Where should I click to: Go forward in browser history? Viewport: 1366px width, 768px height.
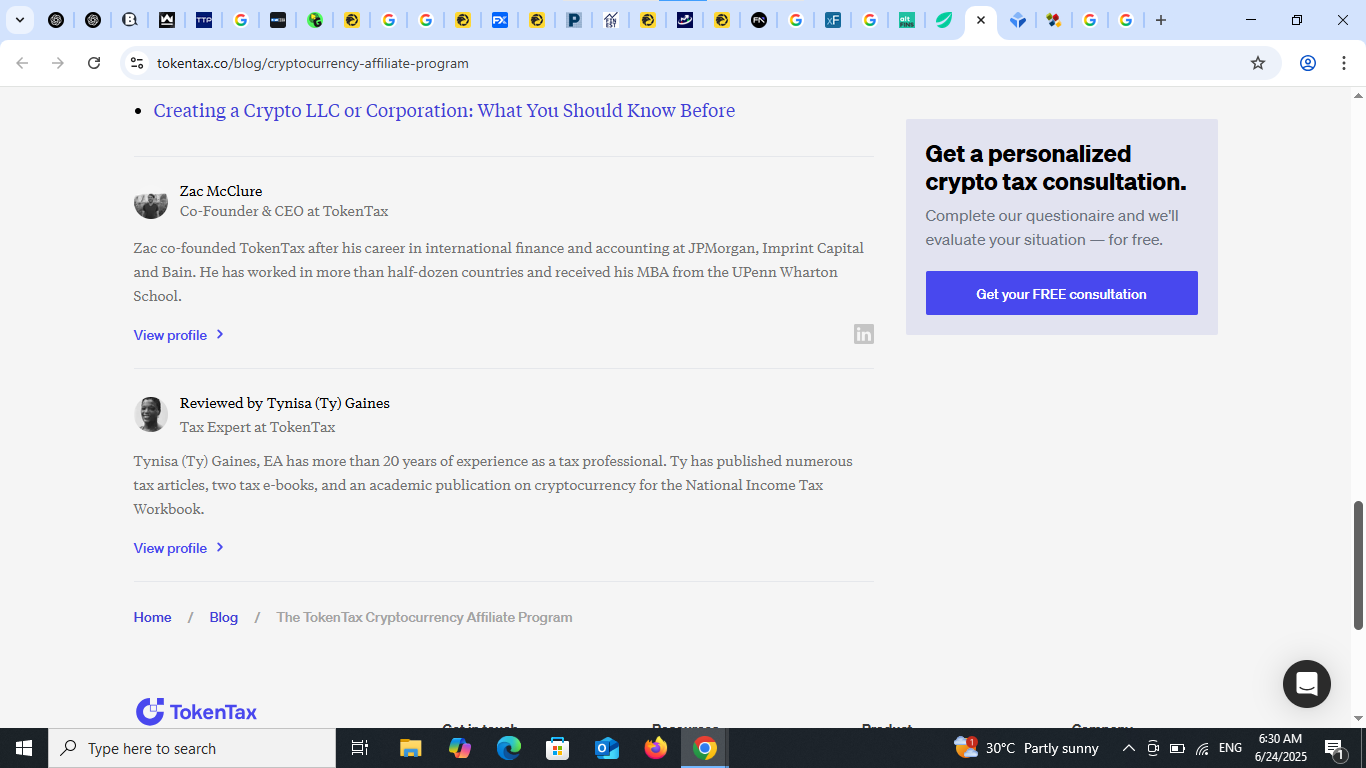pyautogui.click(x=58, y=63)
